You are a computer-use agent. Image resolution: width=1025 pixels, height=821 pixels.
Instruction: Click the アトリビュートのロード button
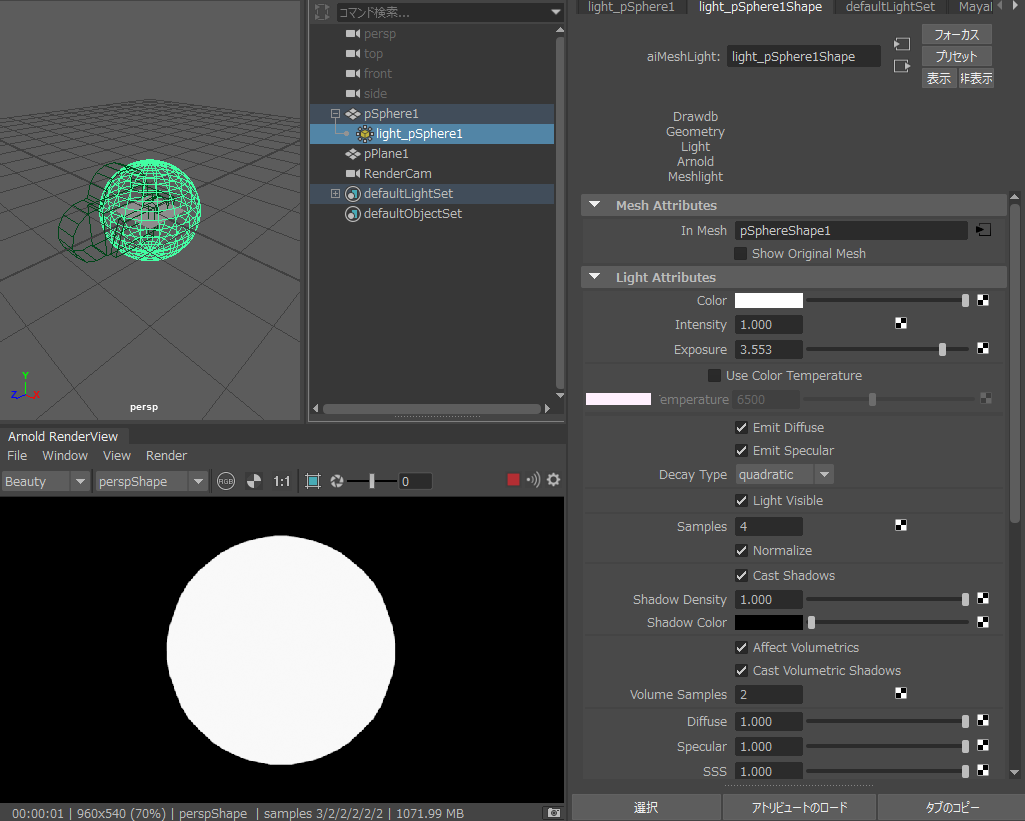click(799, 807)
